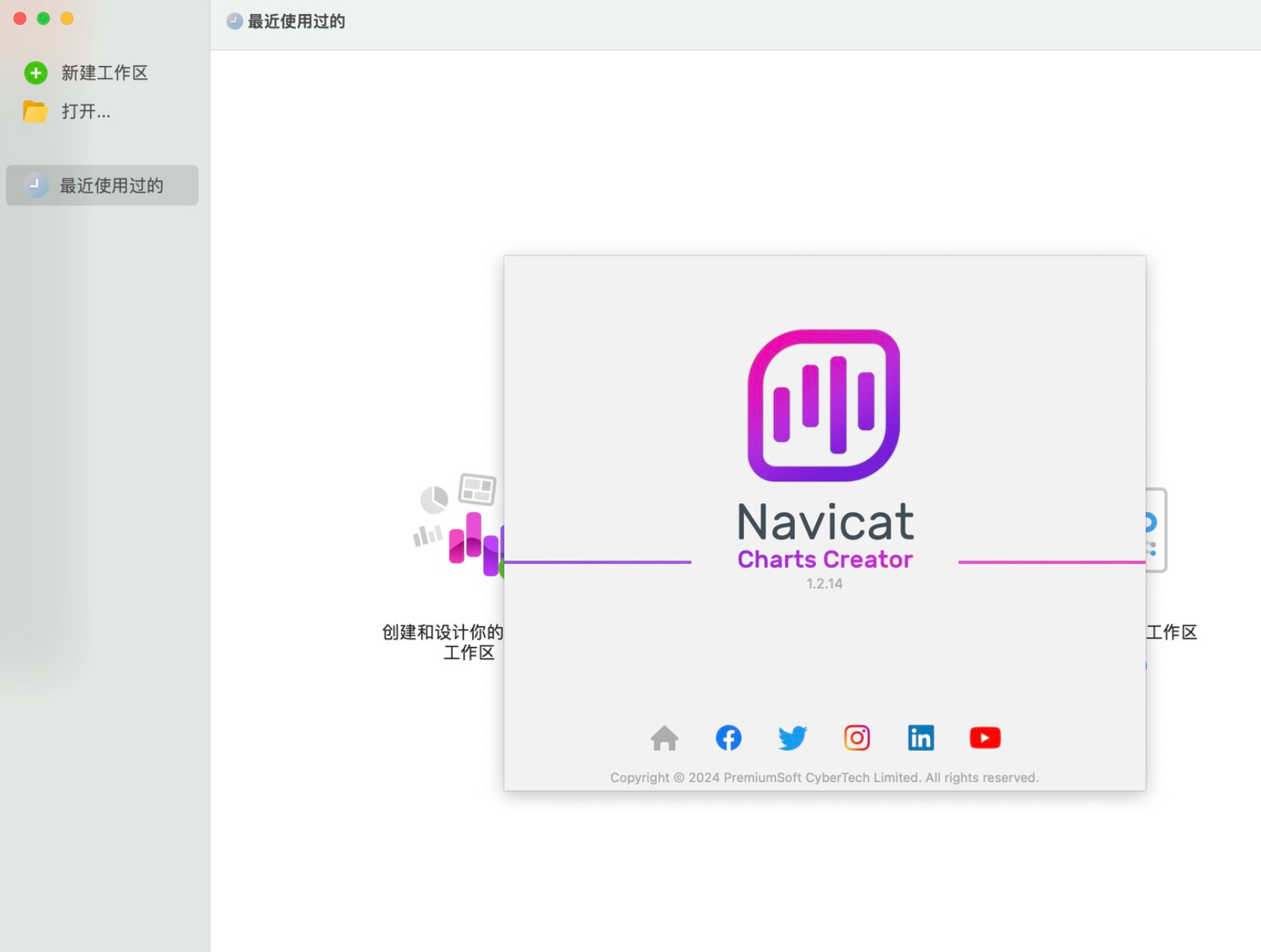
Task: Select the 新建工作区 label in sidebar
Action: click(105, 73)
